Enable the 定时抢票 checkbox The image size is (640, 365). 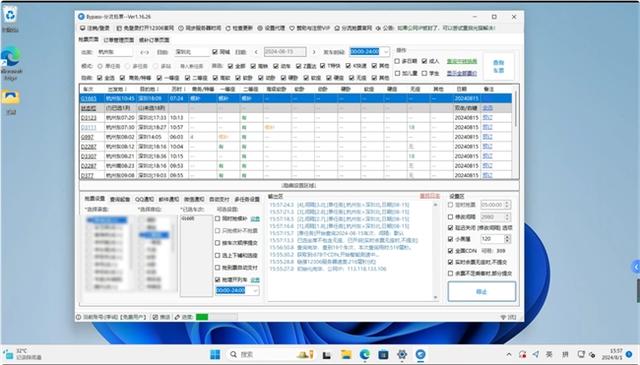click(451, 205)
